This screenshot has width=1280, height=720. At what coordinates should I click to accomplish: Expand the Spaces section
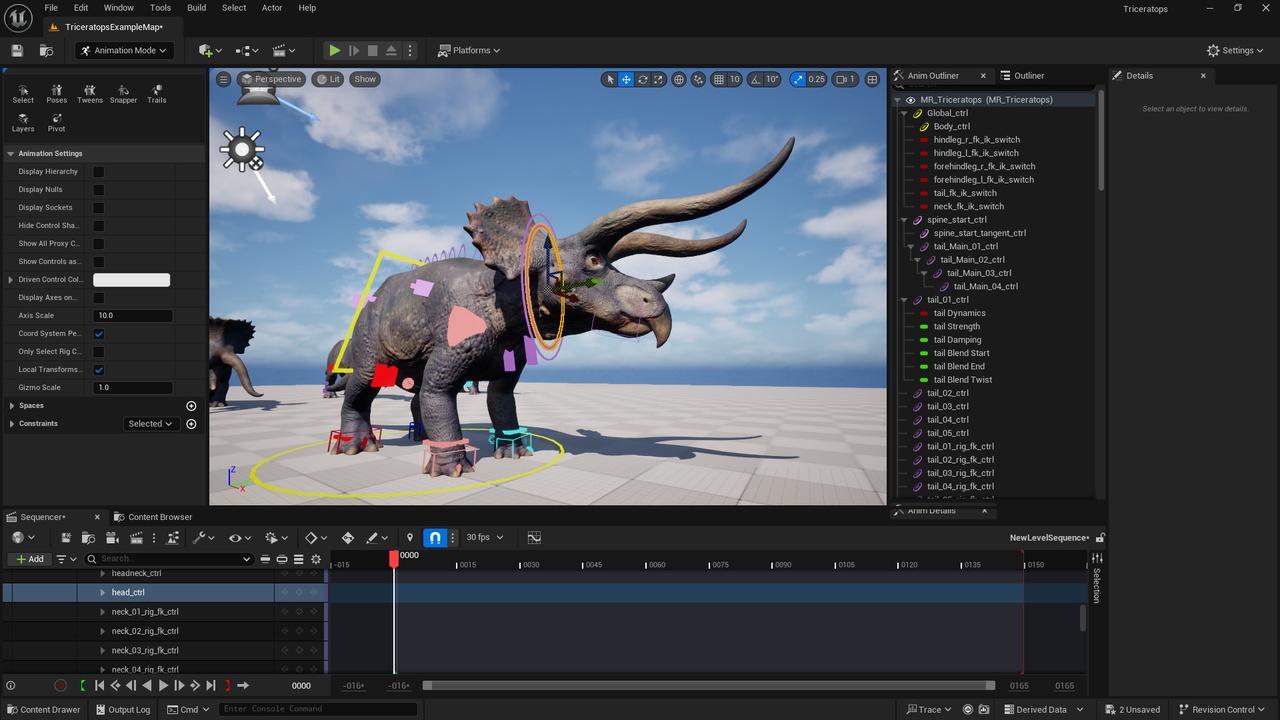pyautogui.click(x=11, y=405)
